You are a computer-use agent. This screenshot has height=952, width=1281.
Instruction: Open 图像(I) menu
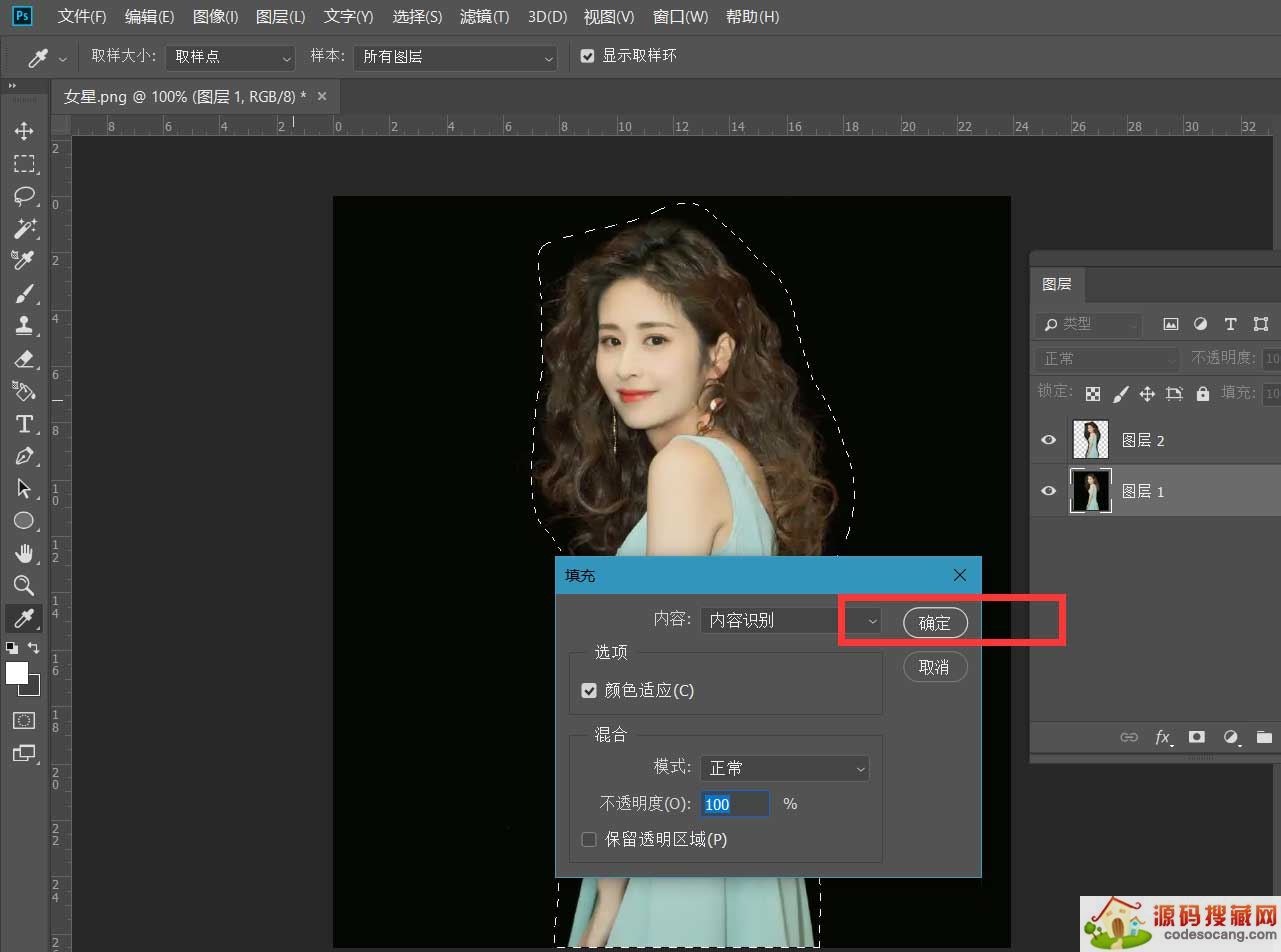tap(216, 17)
